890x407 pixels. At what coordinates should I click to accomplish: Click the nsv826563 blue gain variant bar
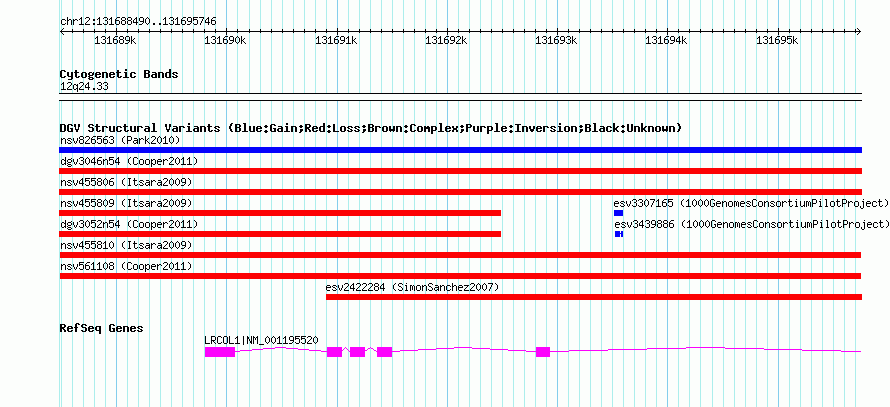point(460,150)
